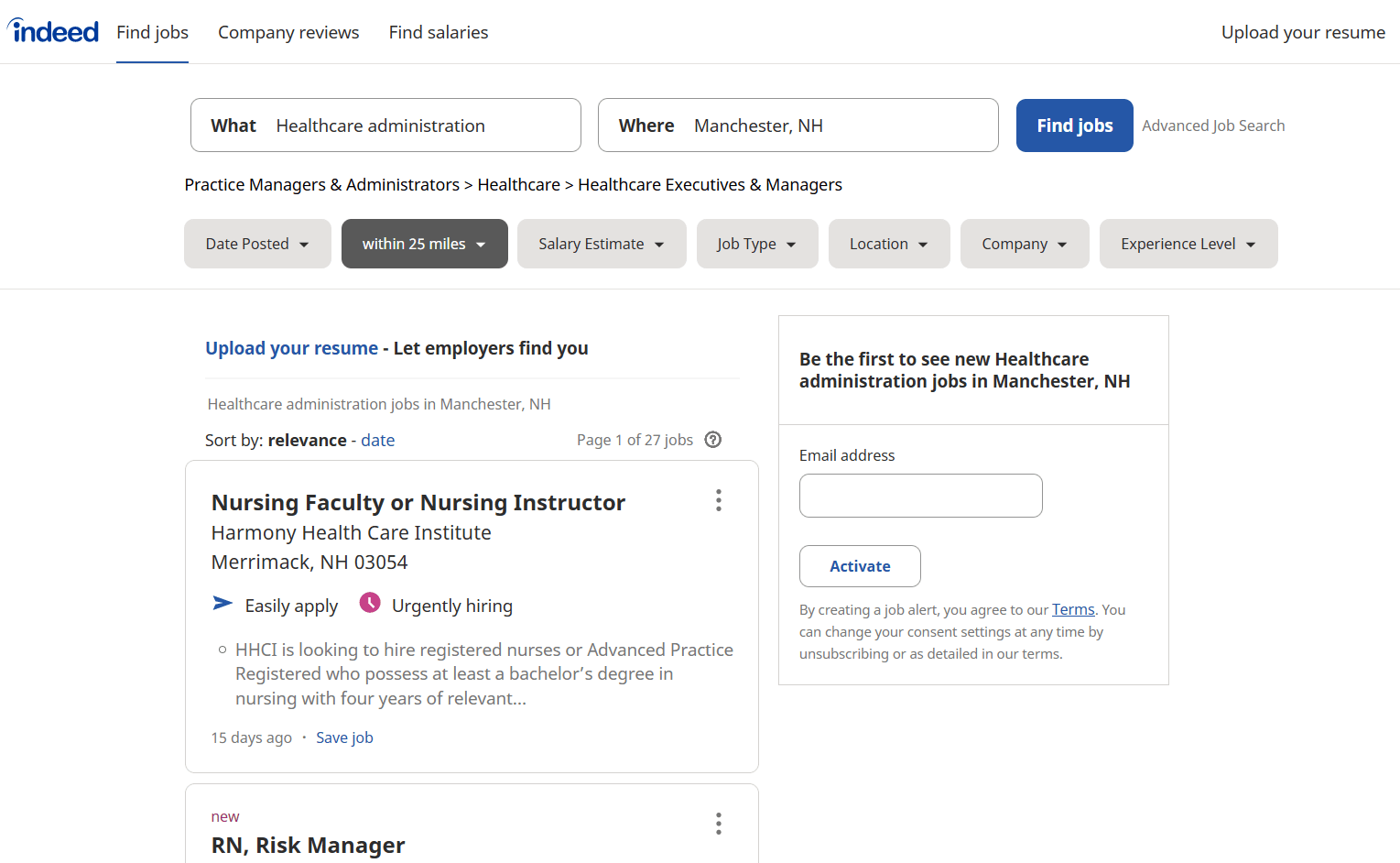Open the Salary Estimate filter
The height and width of the screenshot is (863, 1400).
601,244
